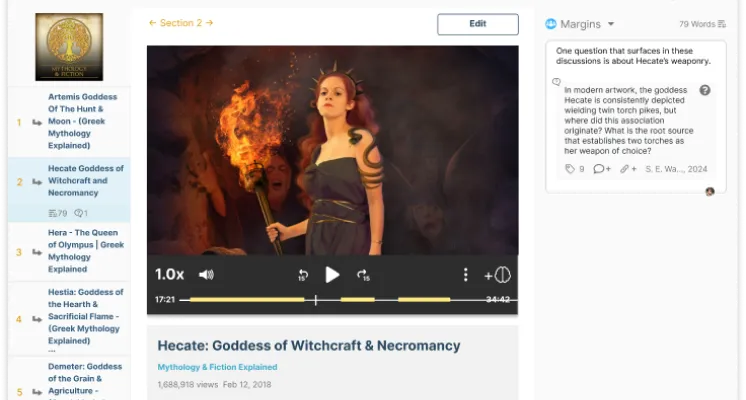
Task: Open the video three-dot options menu
Action: (465, 274)
